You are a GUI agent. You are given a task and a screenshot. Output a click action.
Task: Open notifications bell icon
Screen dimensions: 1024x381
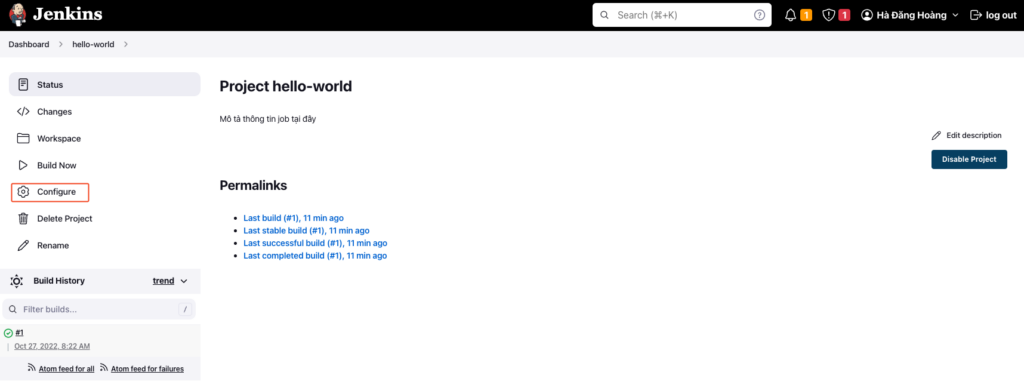(x=790, y=15)
